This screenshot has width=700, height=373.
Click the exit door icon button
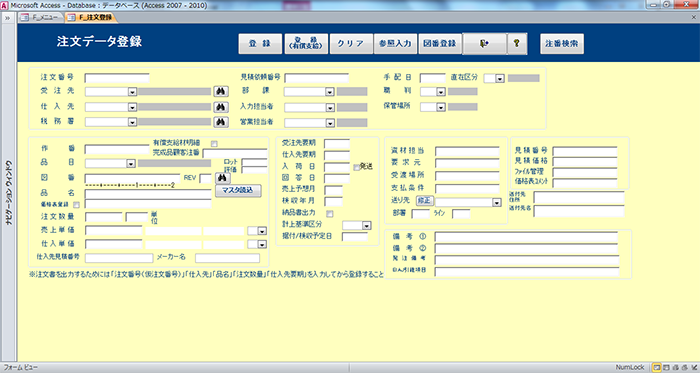coord(484,43)
